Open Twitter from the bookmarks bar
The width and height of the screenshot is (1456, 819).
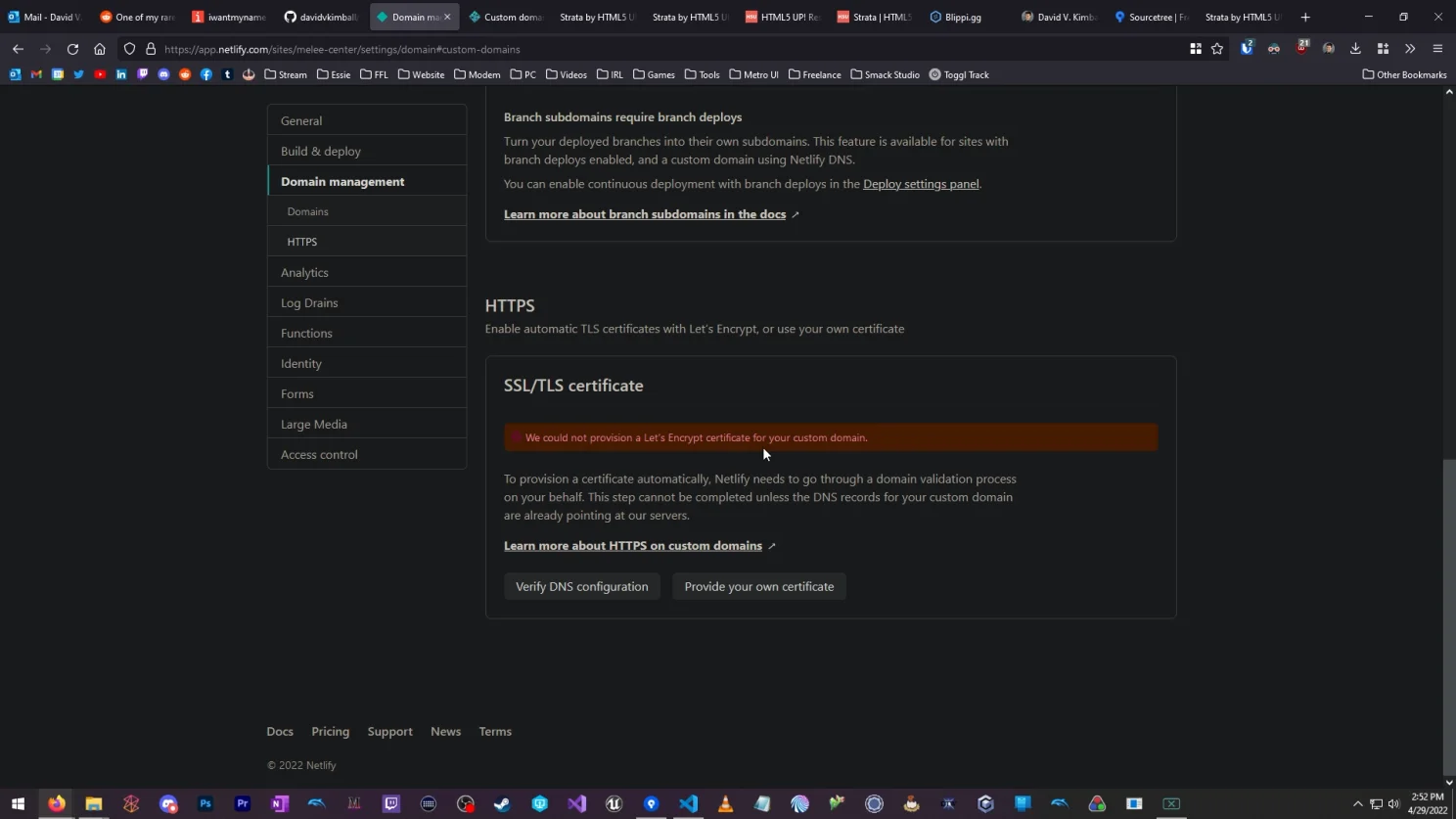(x=79, y=74)
